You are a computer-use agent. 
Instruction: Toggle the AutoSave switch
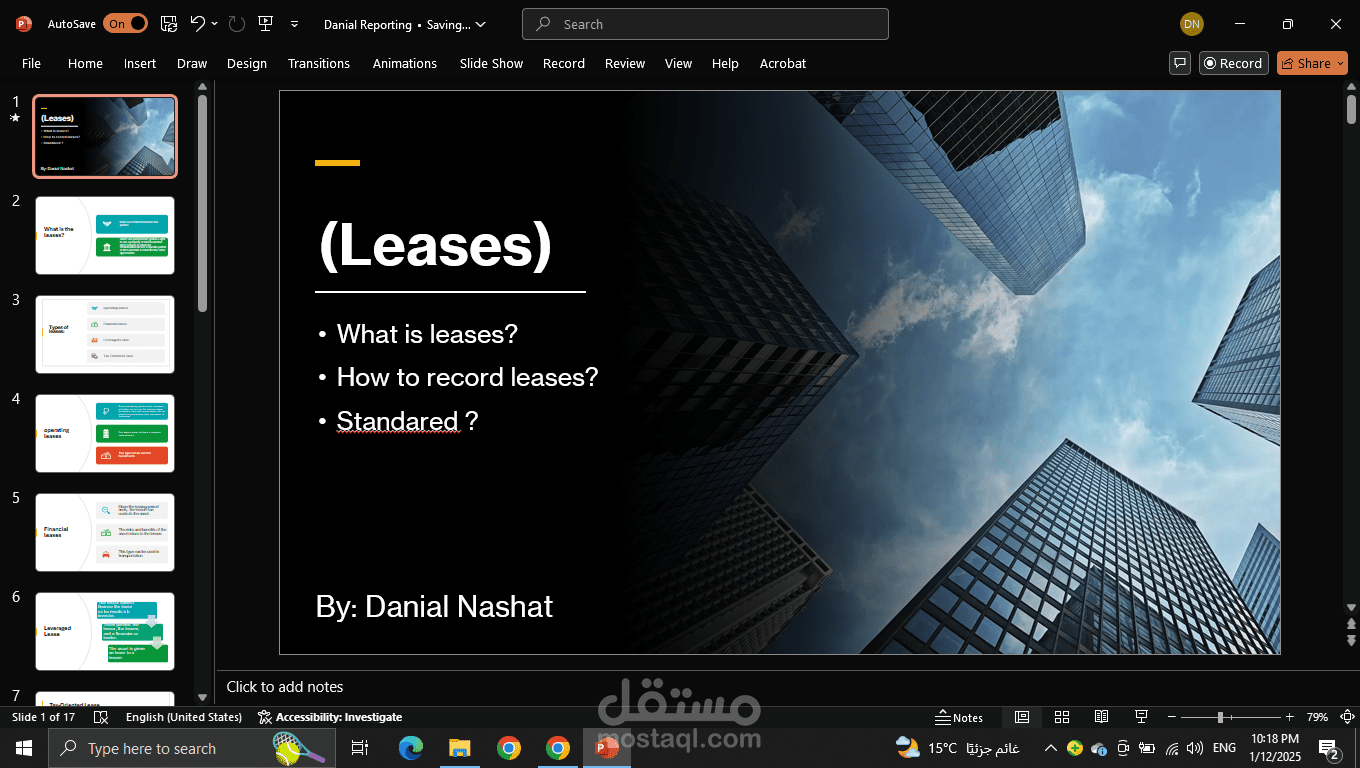coord(125,23)
